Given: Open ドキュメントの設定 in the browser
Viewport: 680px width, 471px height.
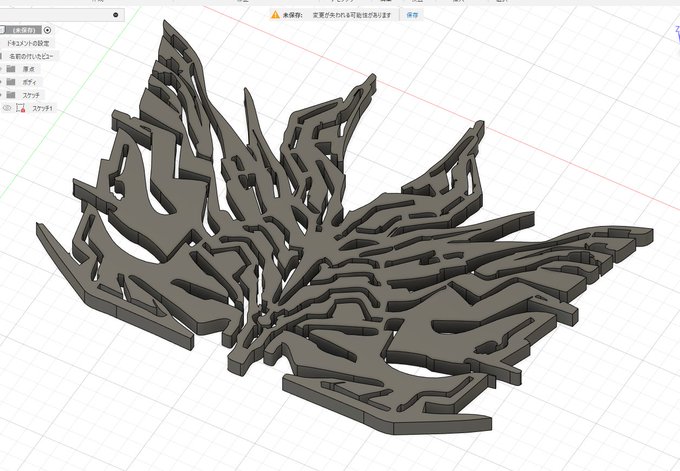Looking at the screenshot, I should [x=28, y=43].
